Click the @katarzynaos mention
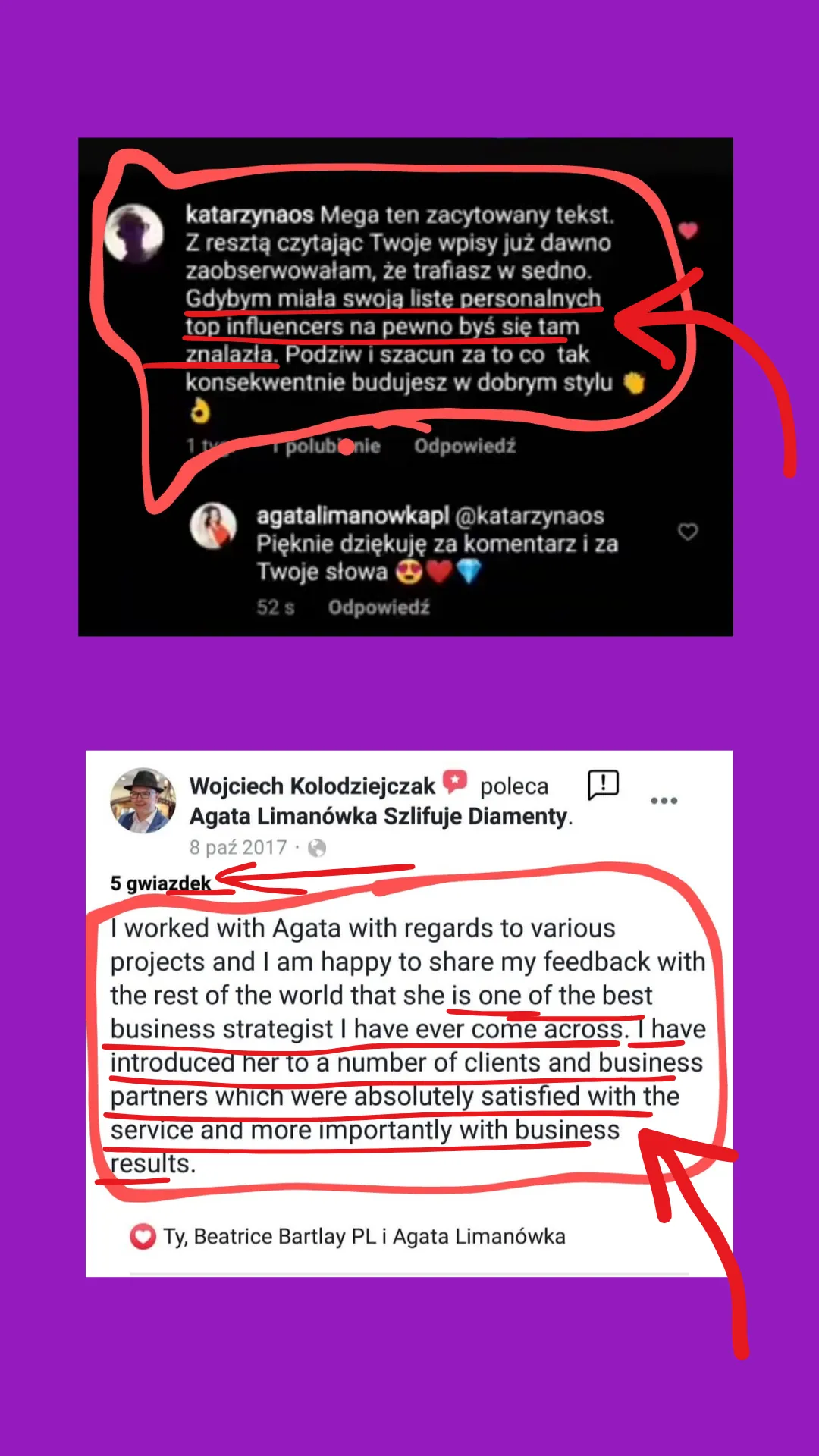819x1456 pixels. tap(529, 516)
